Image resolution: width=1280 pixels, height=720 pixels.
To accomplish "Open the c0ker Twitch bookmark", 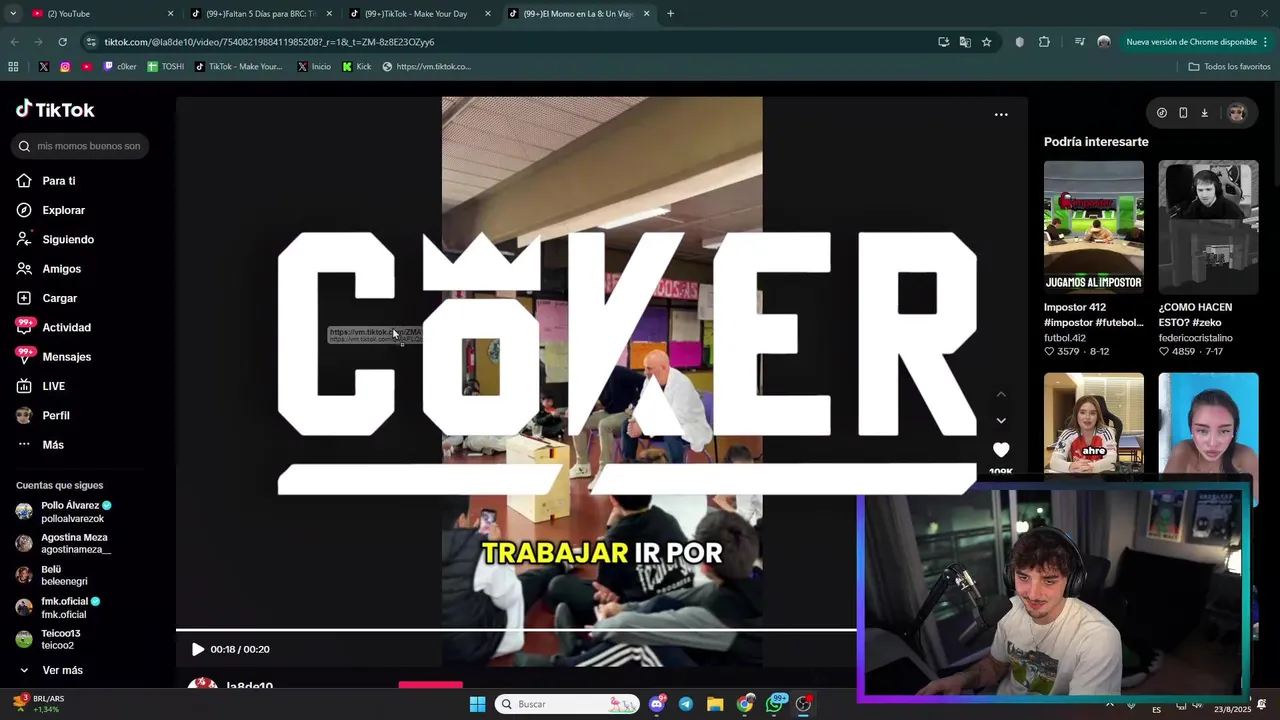I will (x=119, y=67).
